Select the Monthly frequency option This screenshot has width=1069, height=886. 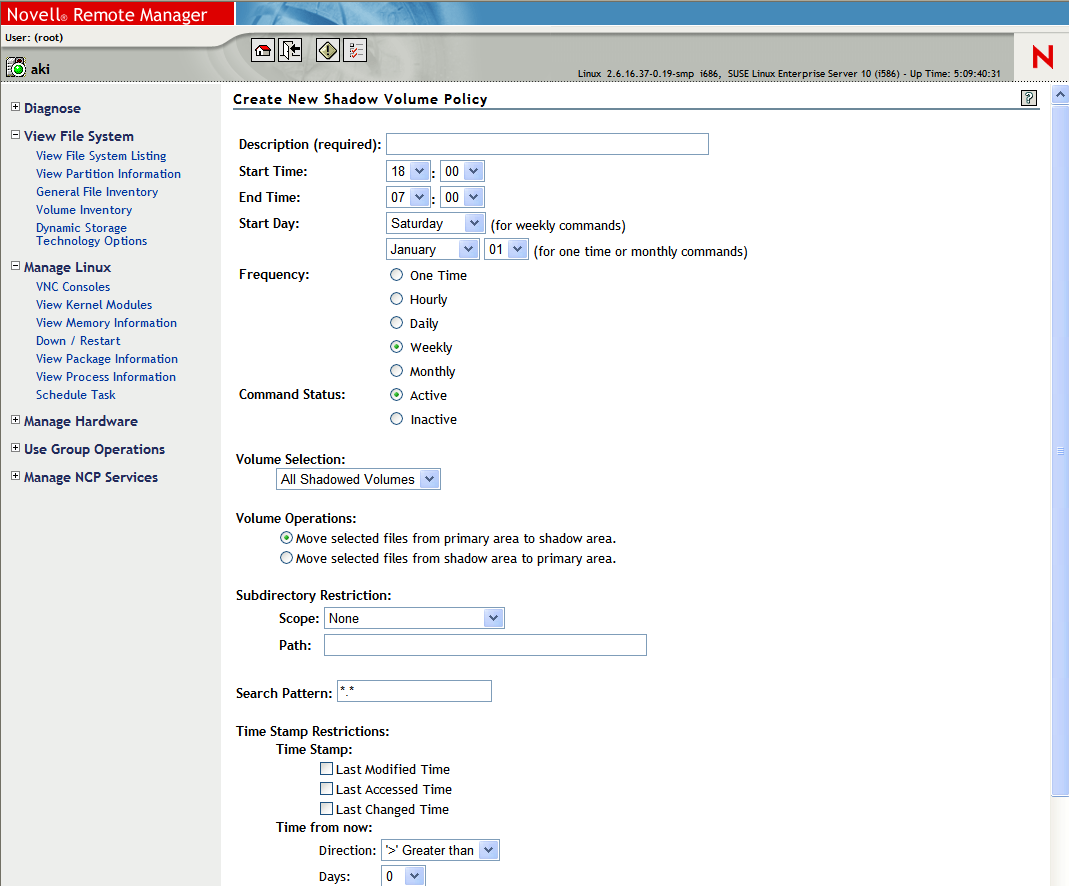coord(396,371)
